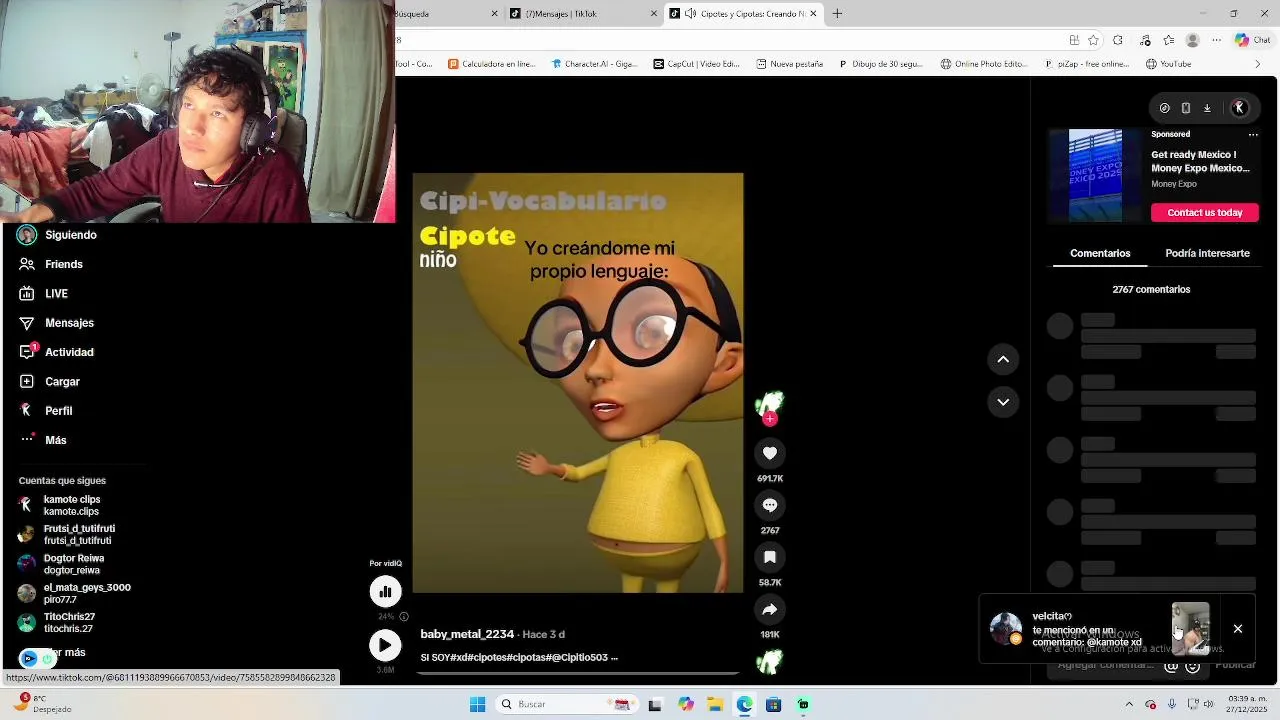1280x720 pixels.
Task: Open File Explorer from taskbar
Action: point(715,704)
